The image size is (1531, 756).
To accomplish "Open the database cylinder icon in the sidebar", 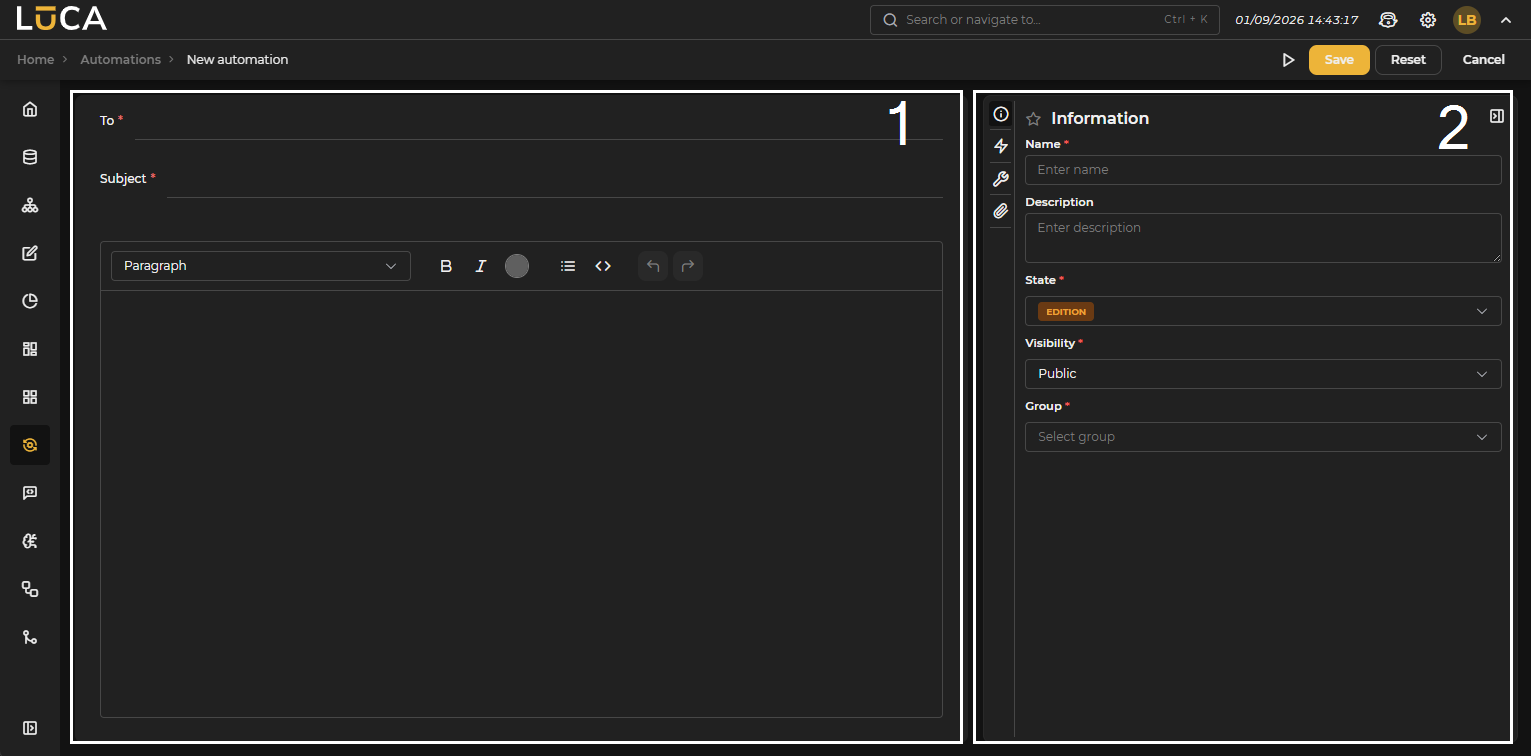I will [30, 157].
